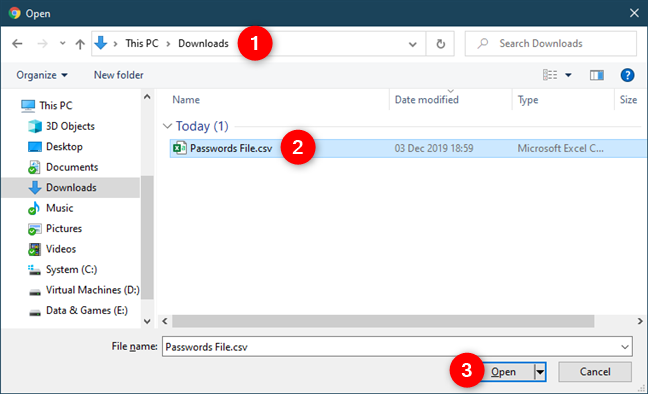
Task: Open Virtual Machines (D:) drive
Action: pyautogui.click(x=93, y=290)
